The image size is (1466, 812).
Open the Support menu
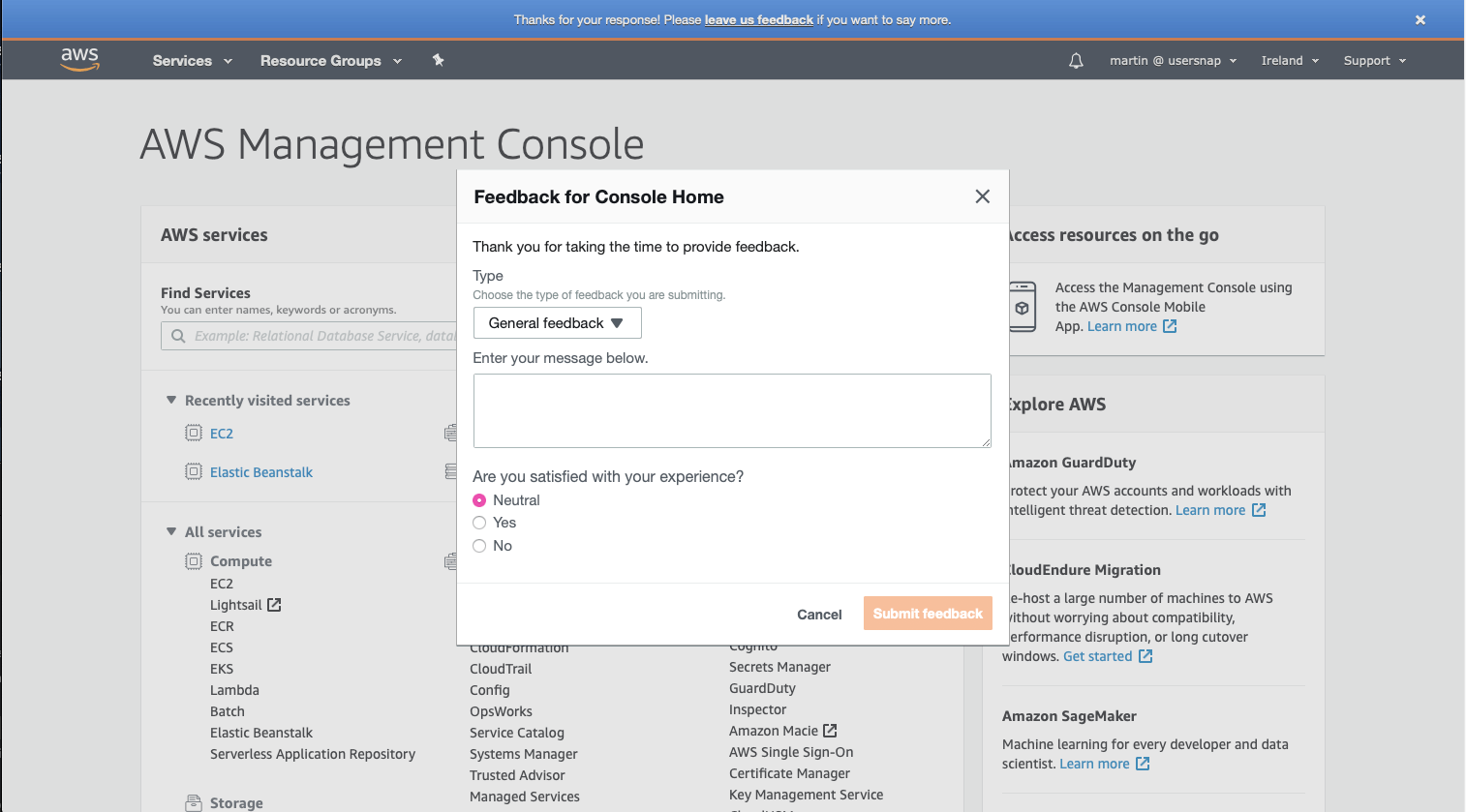tap(1375, 60)
